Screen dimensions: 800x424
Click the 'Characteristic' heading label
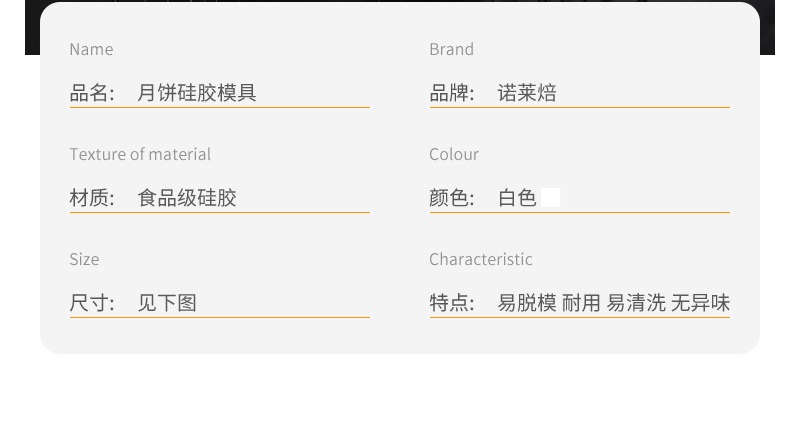pyautogui.click(x=481, y=259)
